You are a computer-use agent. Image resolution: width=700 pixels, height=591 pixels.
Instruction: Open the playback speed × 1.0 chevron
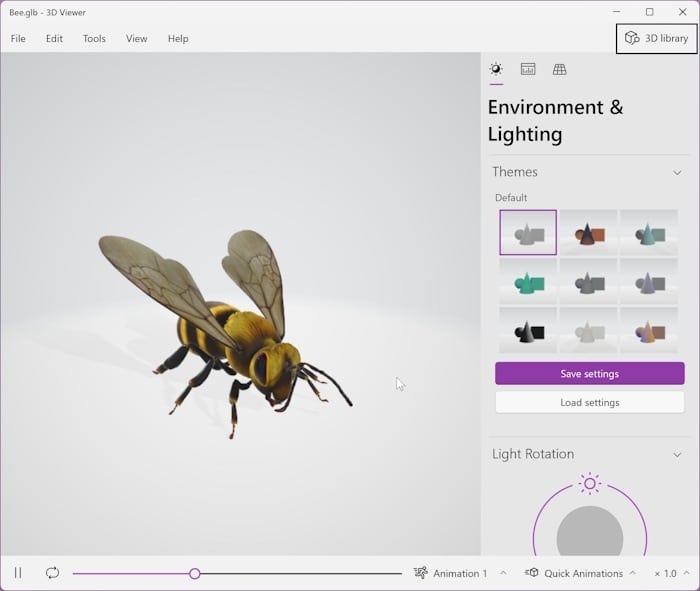[x=686, y=573]
